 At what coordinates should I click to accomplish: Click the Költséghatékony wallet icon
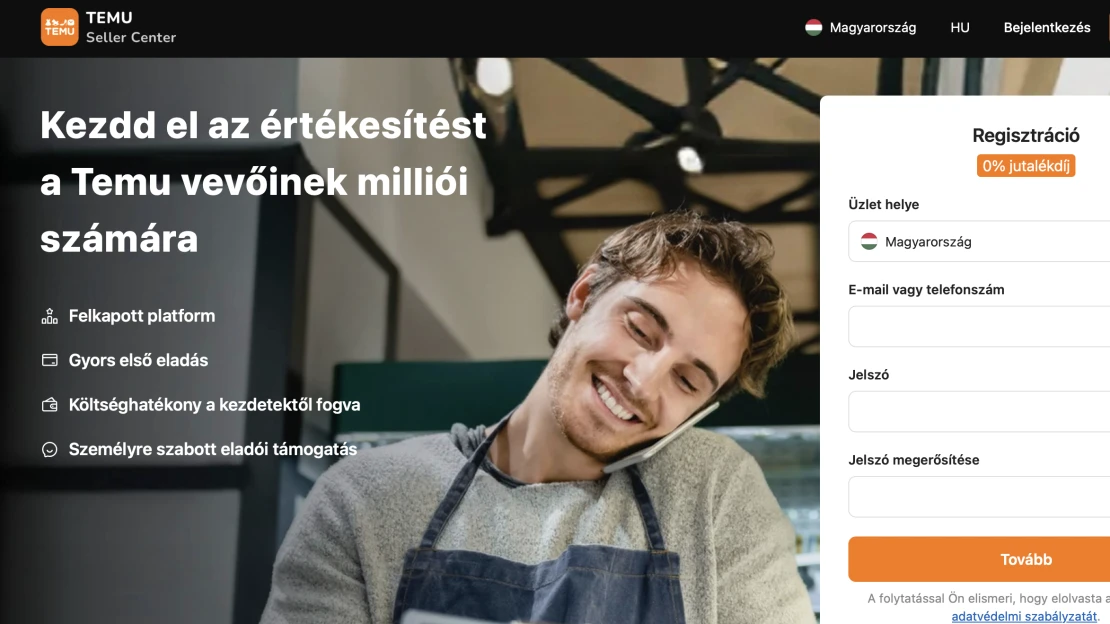click(x=50, y=404)
